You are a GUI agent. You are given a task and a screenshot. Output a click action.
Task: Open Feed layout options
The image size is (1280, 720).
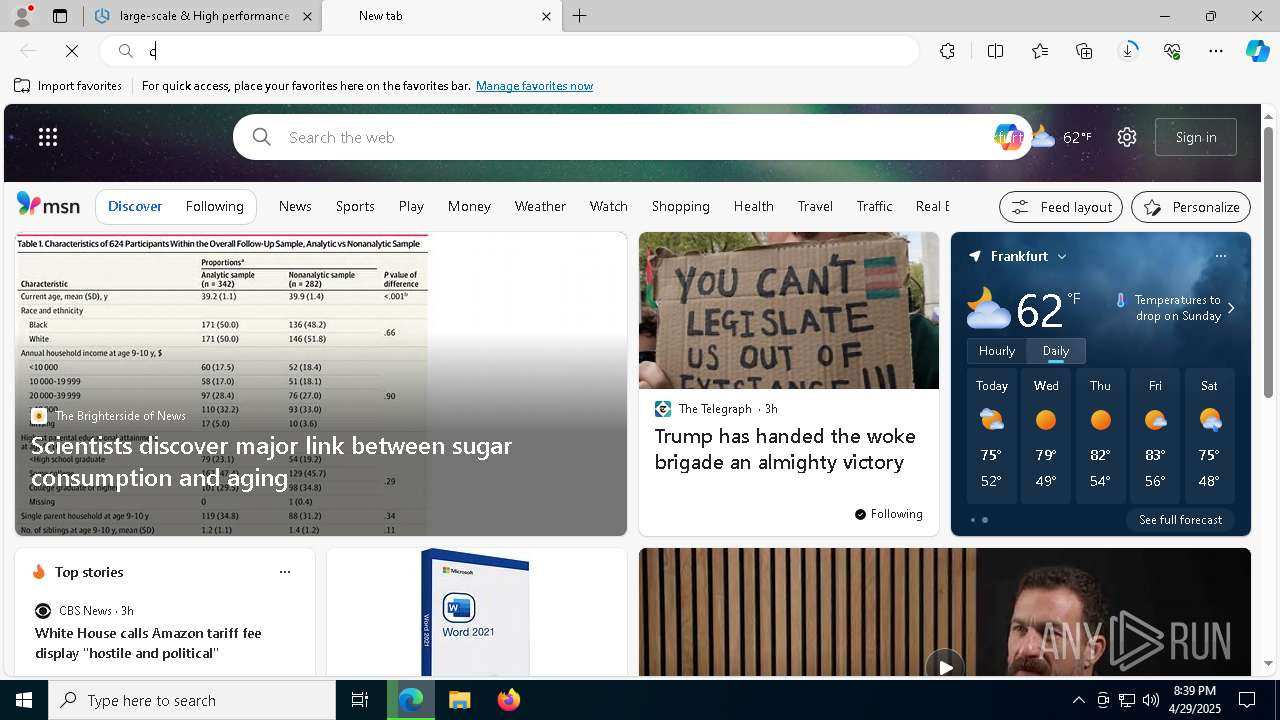(x=1061, y=207)
